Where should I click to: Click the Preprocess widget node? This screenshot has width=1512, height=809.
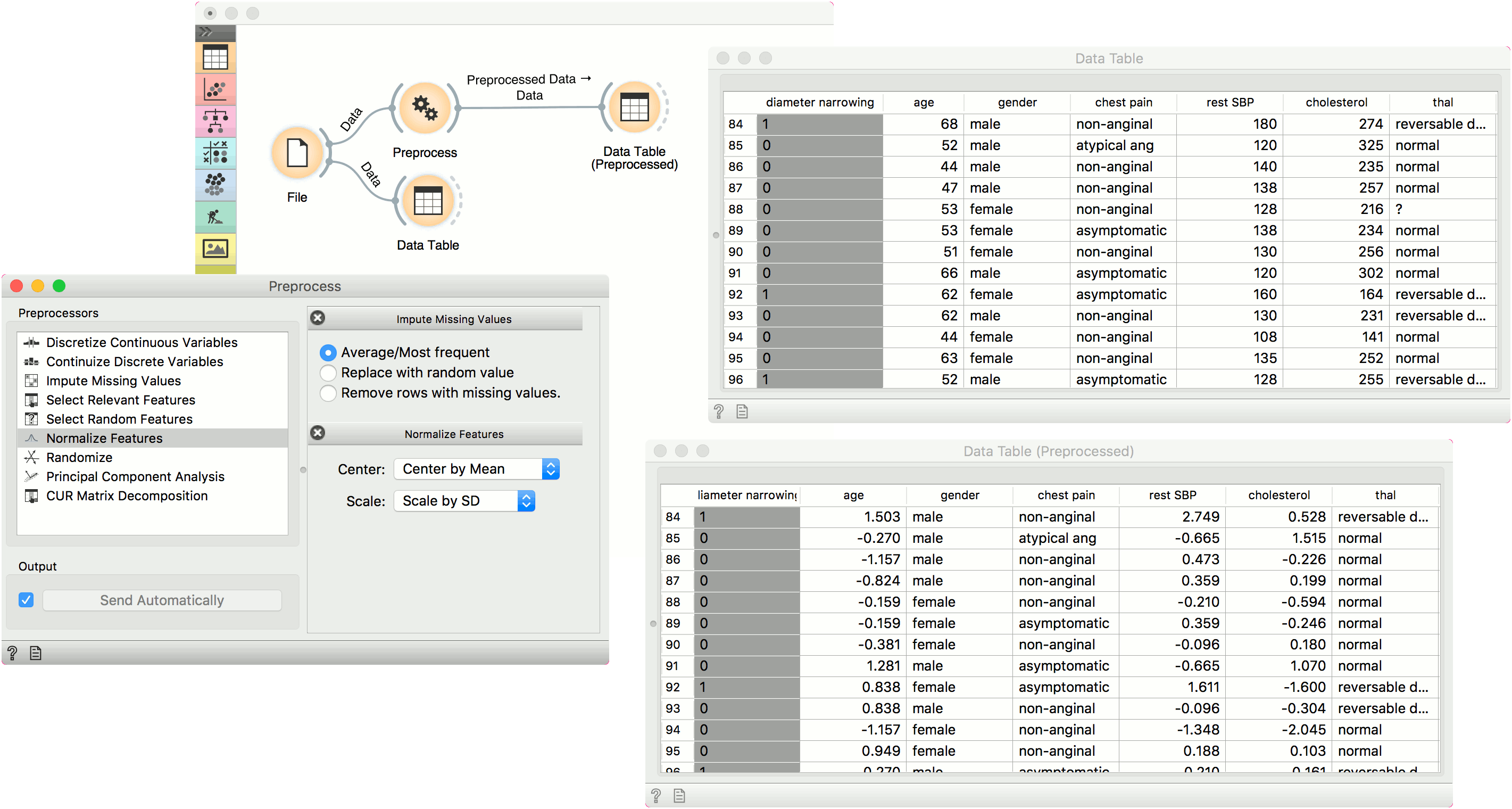tap(425, 108)
